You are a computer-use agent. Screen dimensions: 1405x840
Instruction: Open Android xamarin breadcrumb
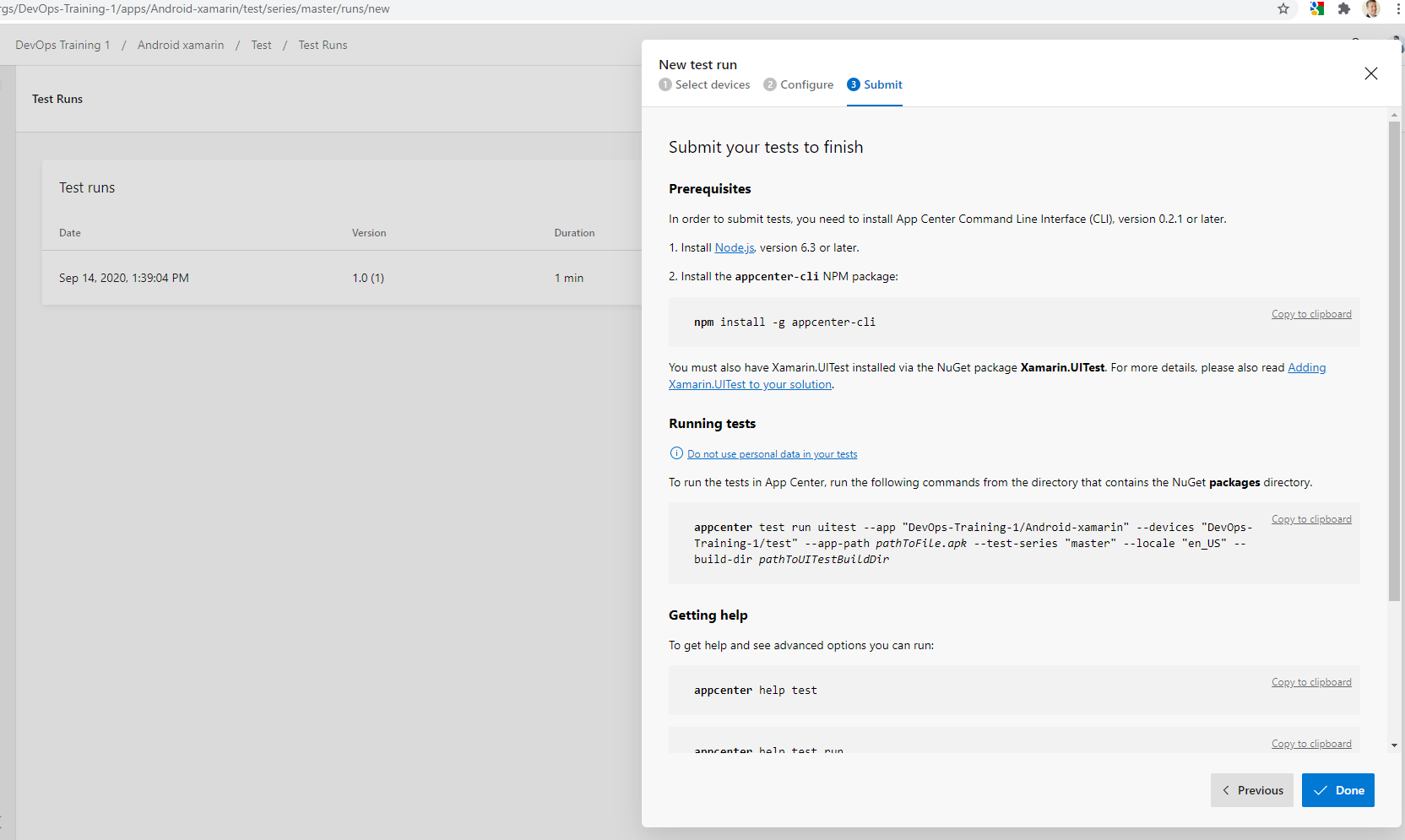pos(181,45)
